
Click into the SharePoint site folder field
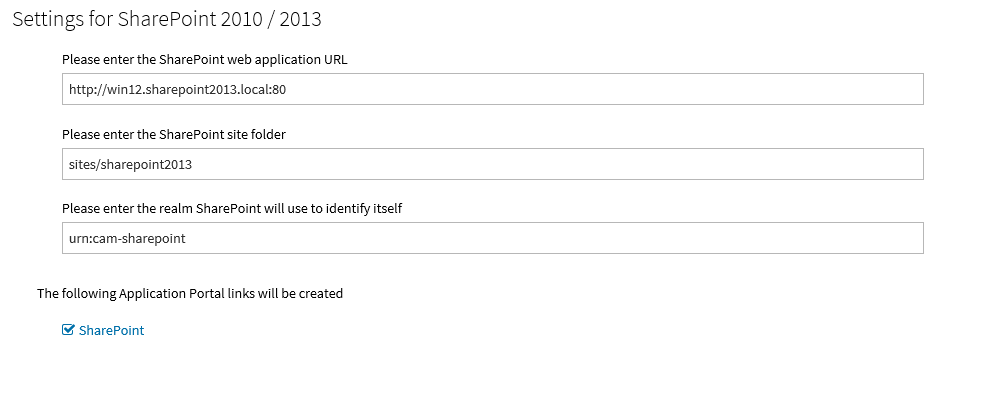[x=492, y=164]
